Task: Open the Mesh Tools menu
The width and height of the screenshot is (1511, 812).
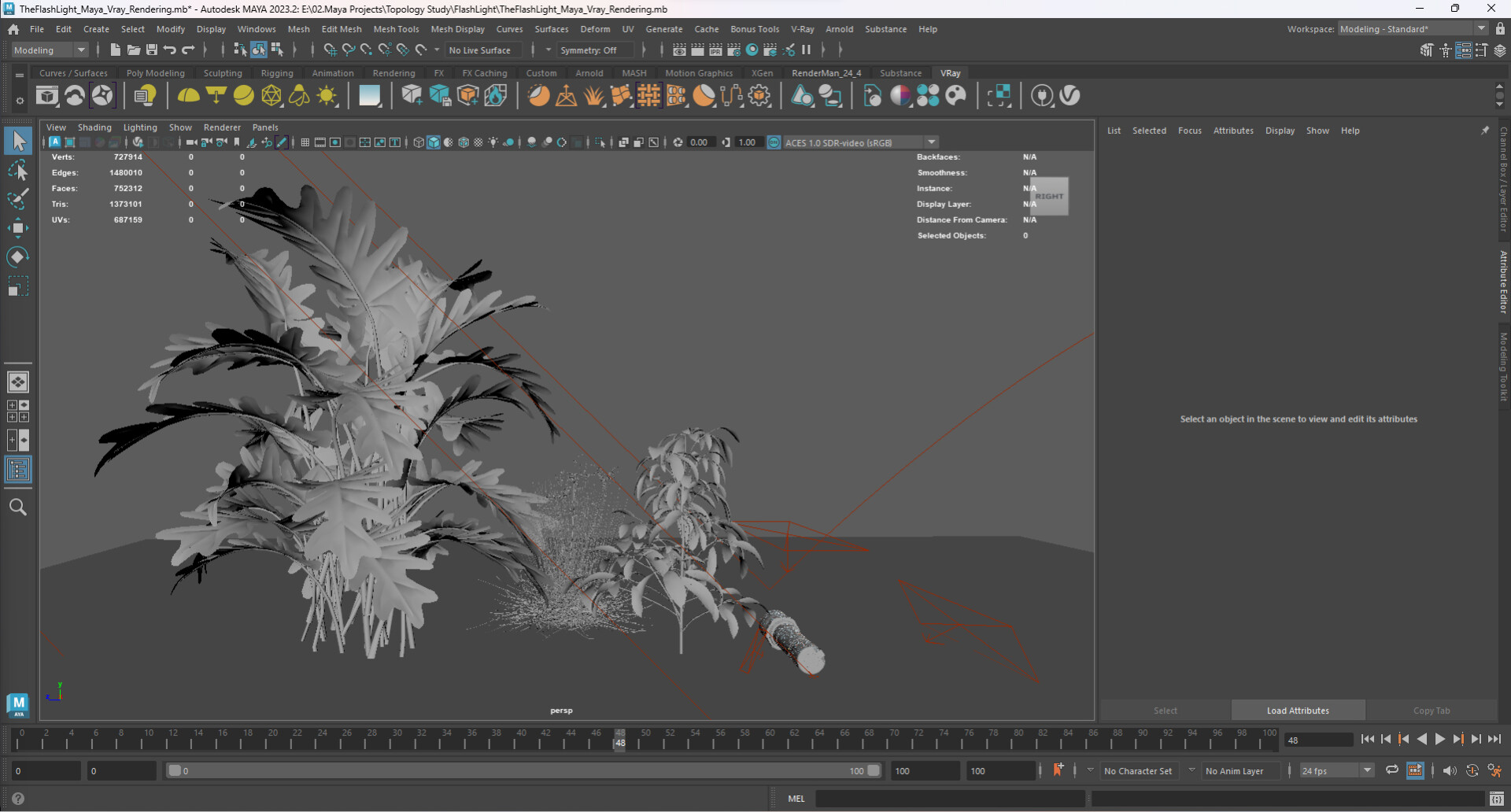Action: (396, 29)
